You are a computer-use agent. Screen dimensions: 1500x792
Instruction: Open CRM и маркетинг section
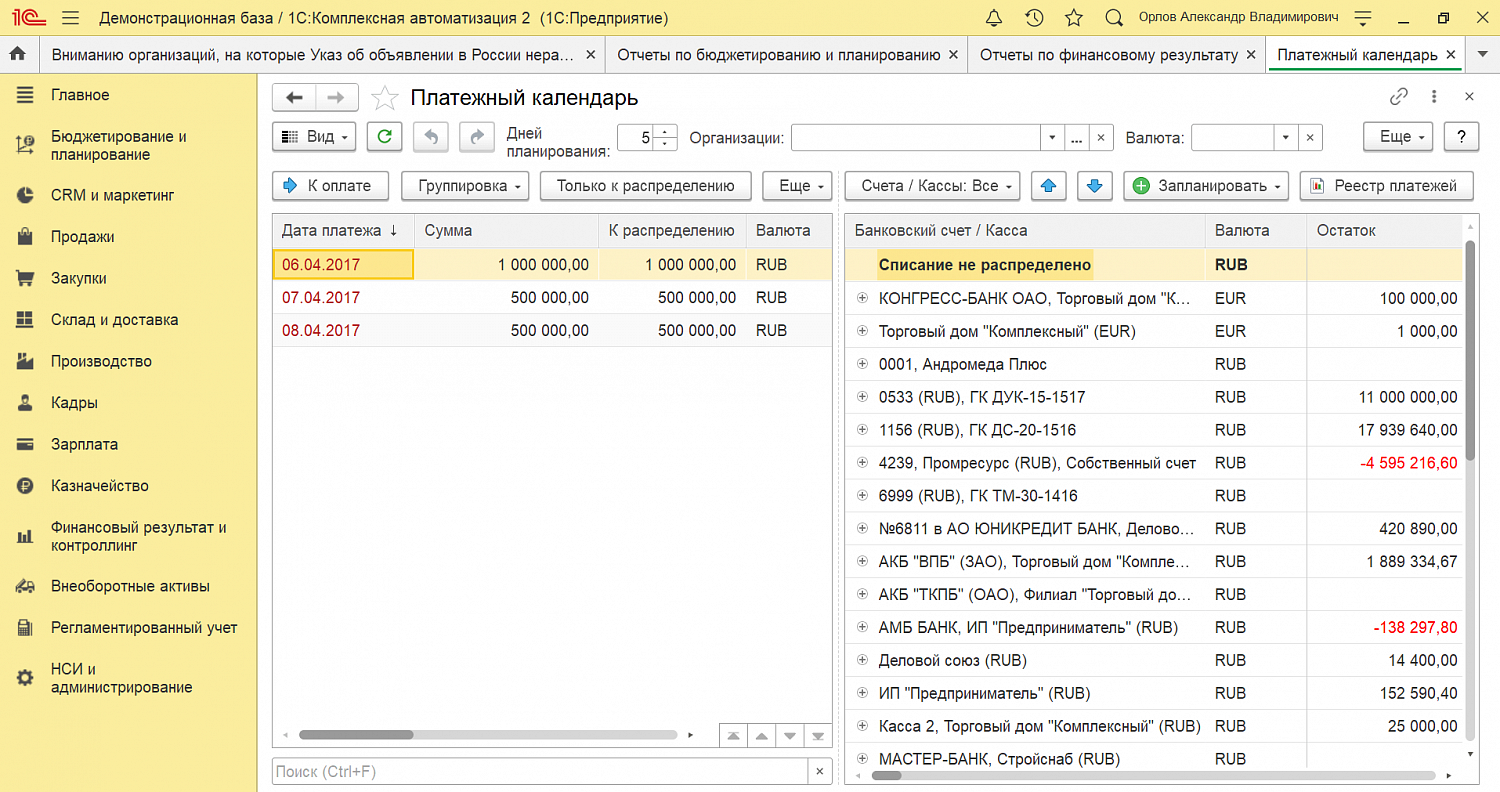pos(113,195)
